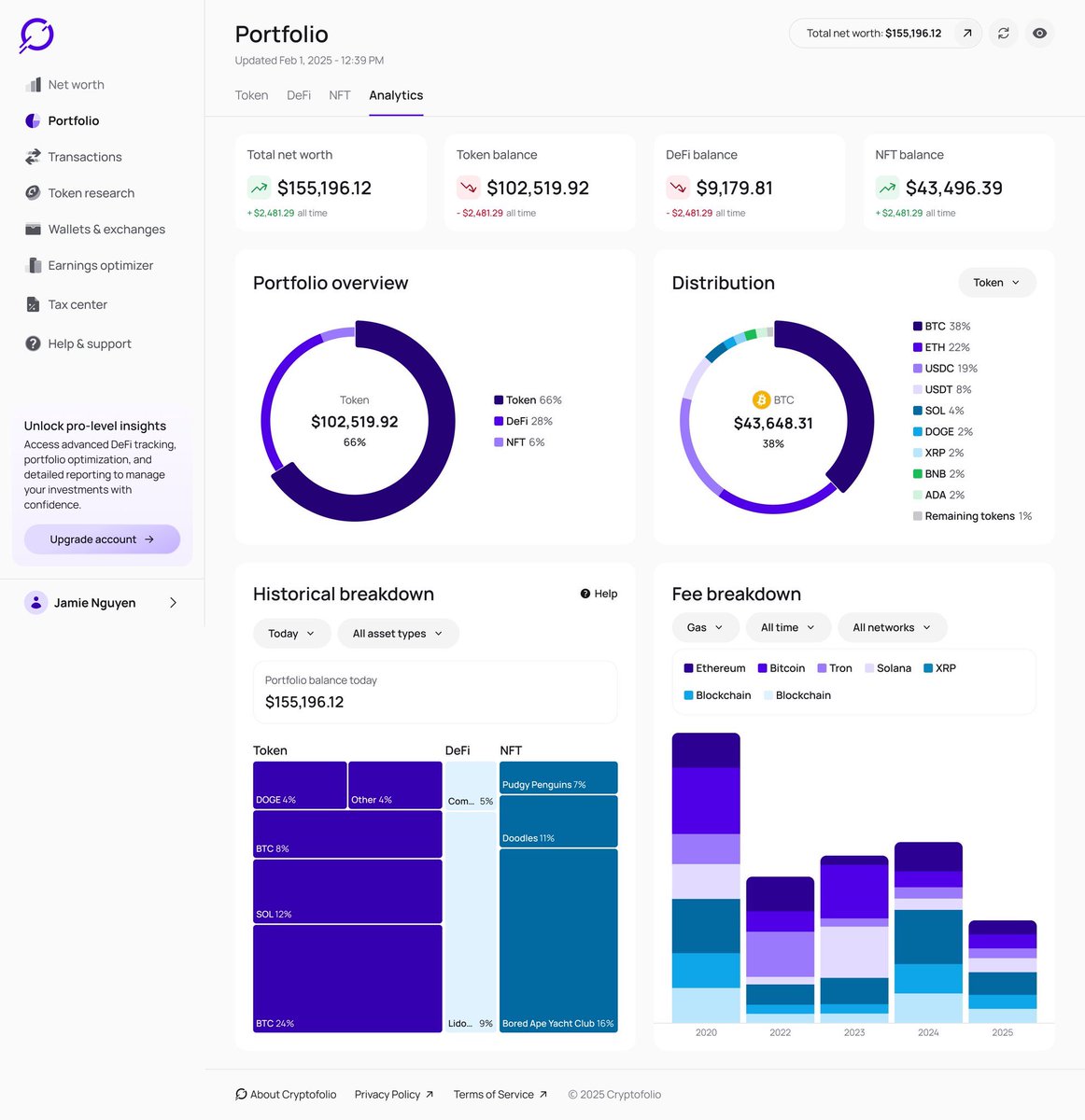
Task: Click the 2020 fee bar column
Action: tap(706, 878)
